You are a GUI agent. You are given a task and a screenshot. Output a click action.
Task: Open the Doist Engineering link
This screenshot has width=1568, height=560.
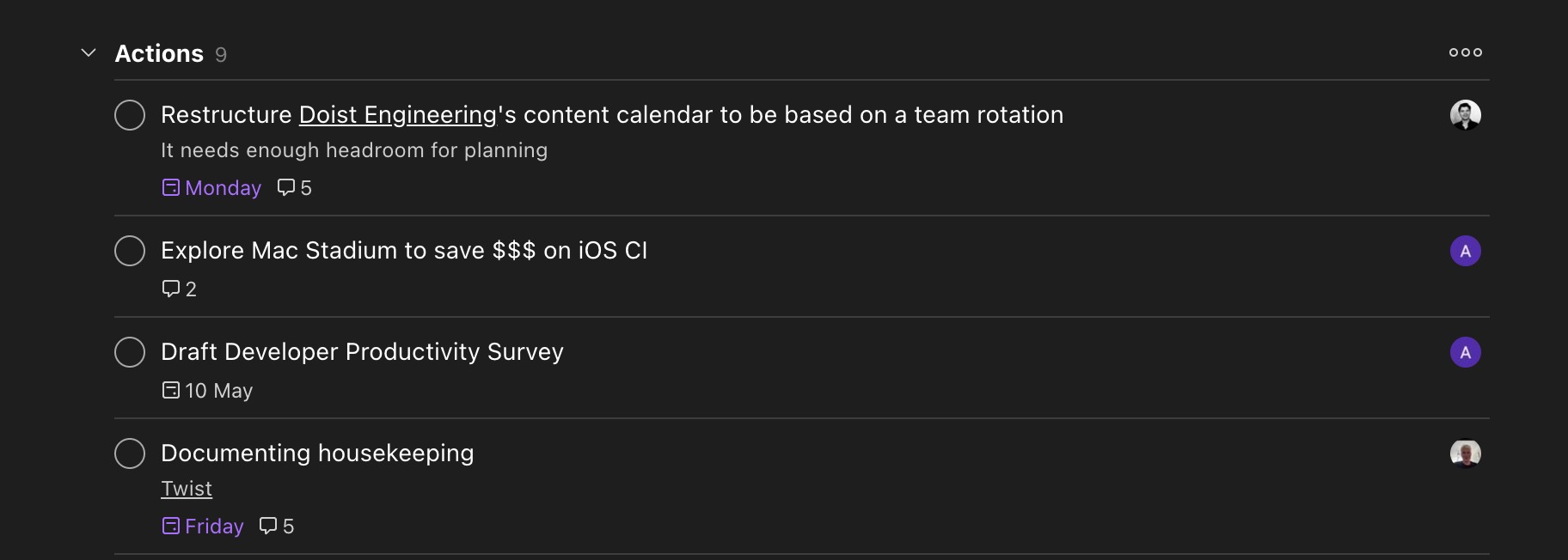[397, 115]
